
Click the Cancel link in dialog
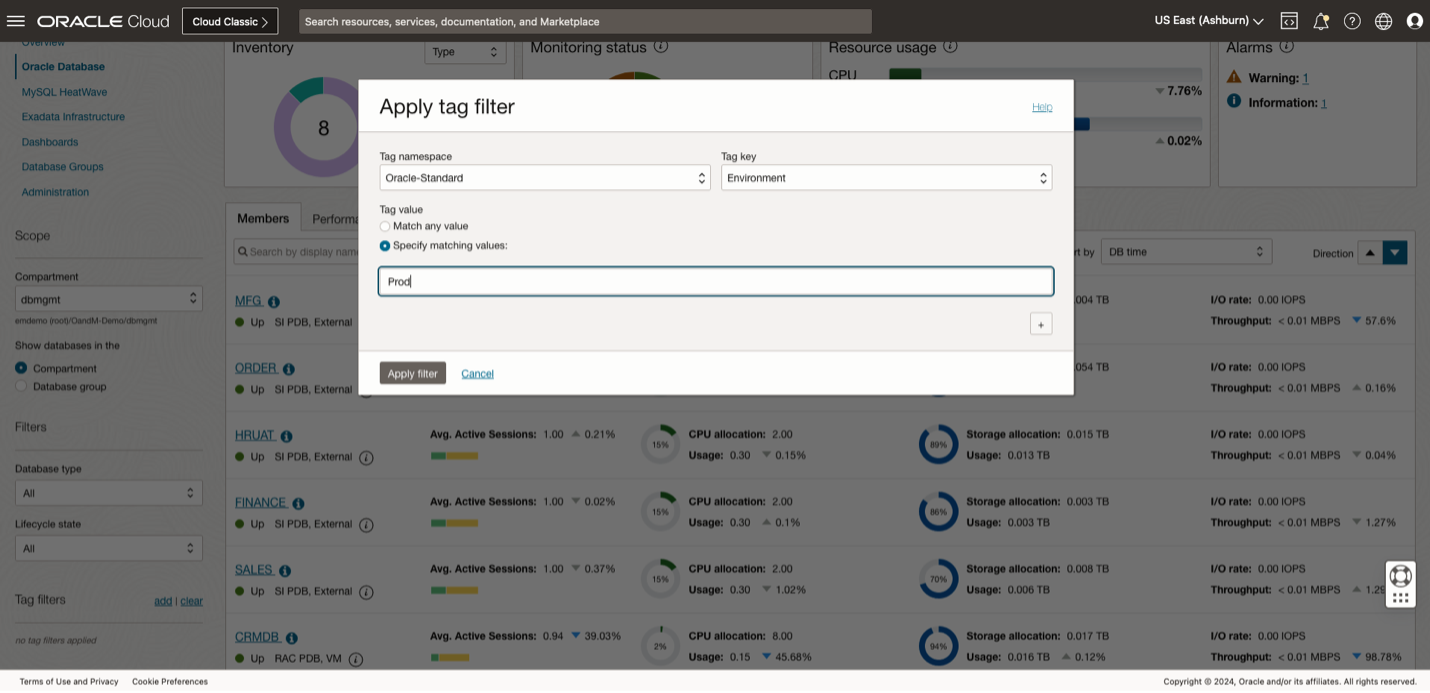click(x=477, y=374)
